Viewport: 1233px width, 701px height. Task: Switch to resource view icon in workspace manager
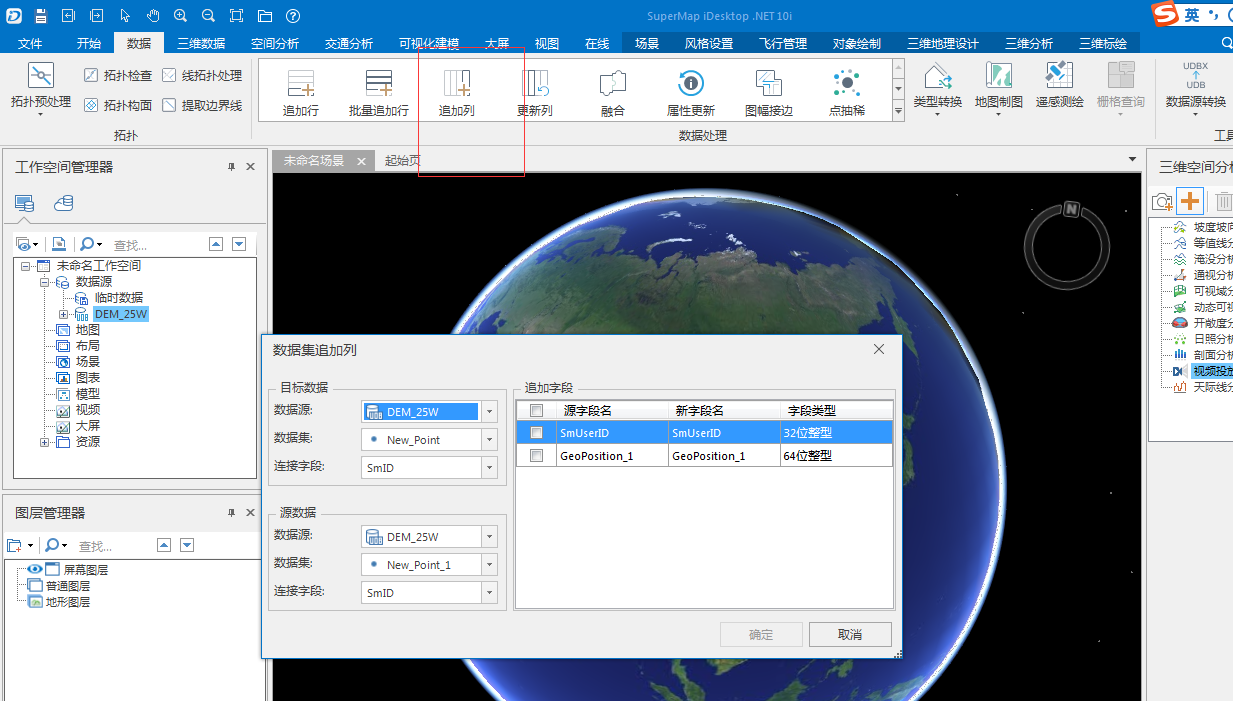coord(64,203)
